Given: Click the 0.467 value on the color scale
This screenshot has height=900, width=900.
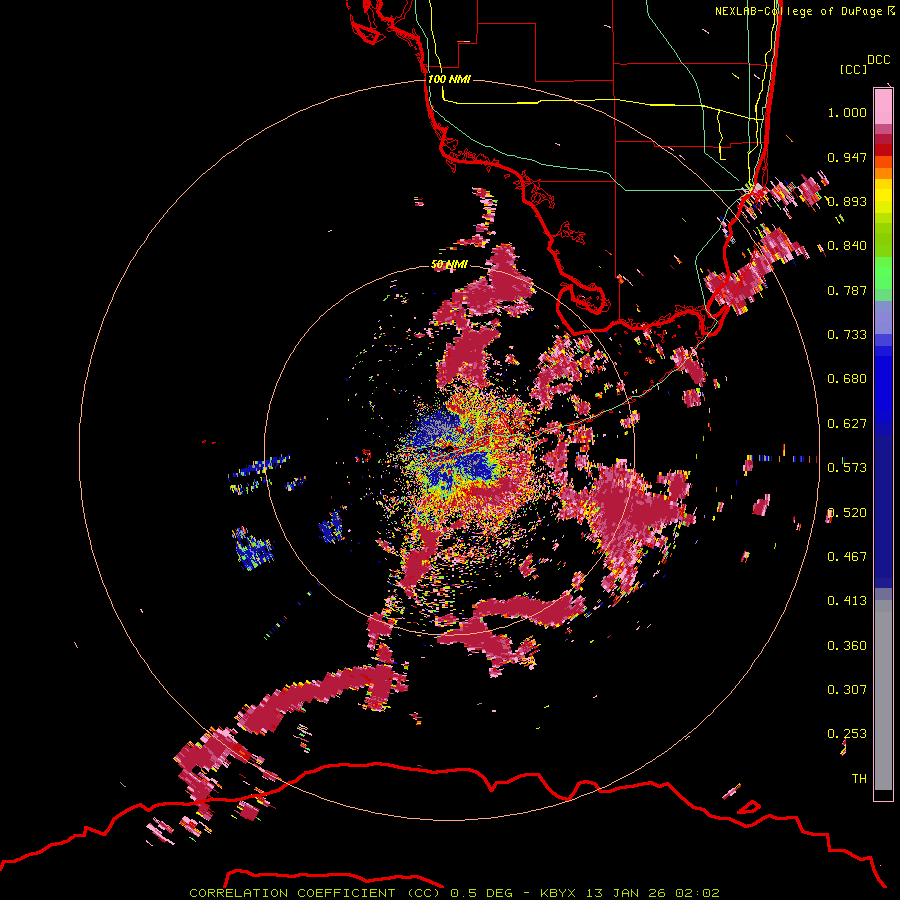Looking at the screenshot, I should (x=847, y=557).
